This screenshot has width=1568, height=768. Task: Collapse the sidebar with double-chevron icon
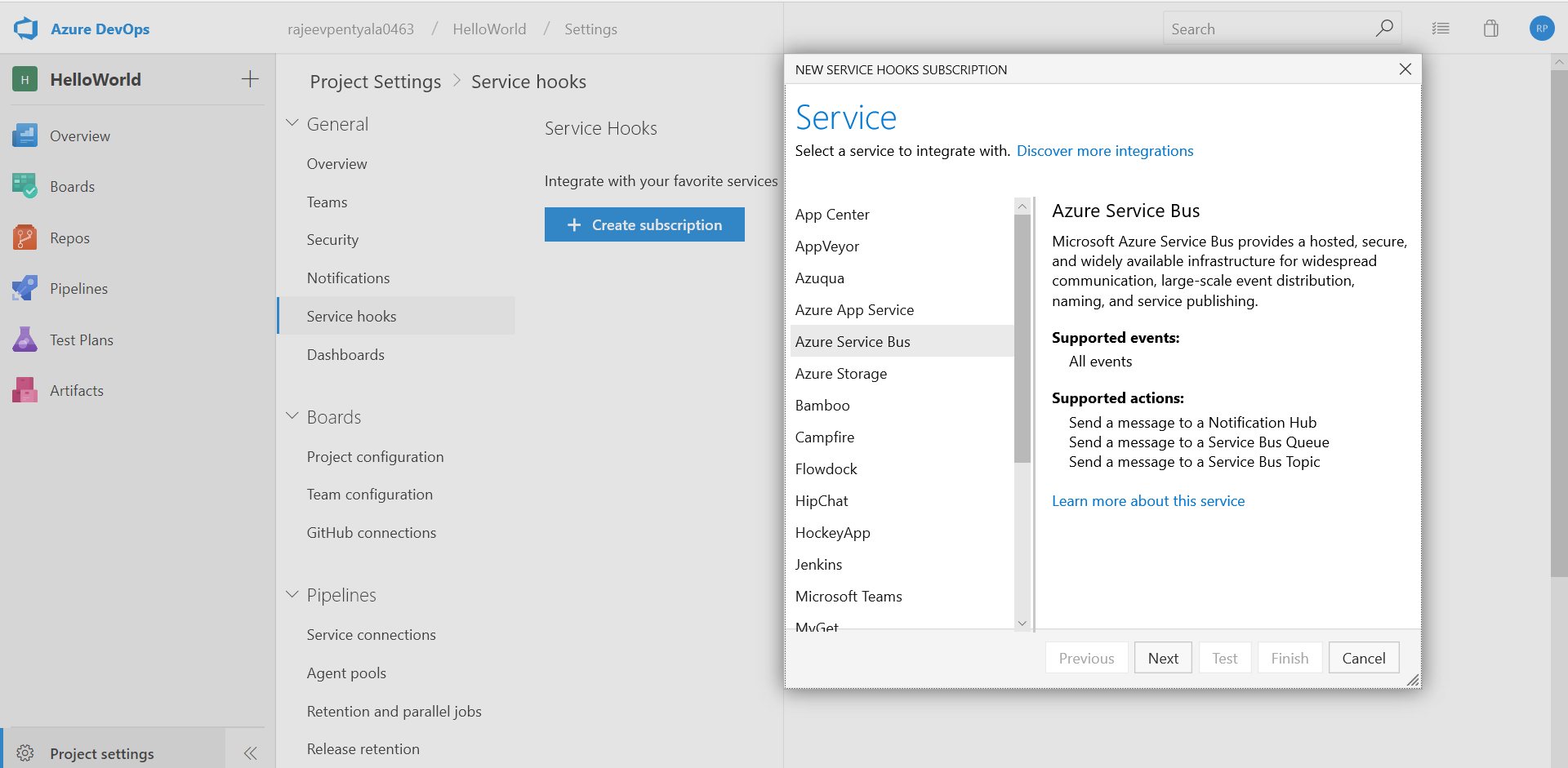pyautogui.click(x=250, y=752)
